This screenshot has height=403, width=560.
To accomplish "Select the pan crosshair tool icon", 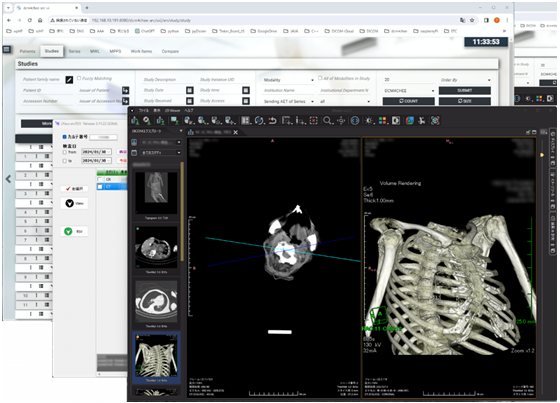I will click(x=341, y=121).
